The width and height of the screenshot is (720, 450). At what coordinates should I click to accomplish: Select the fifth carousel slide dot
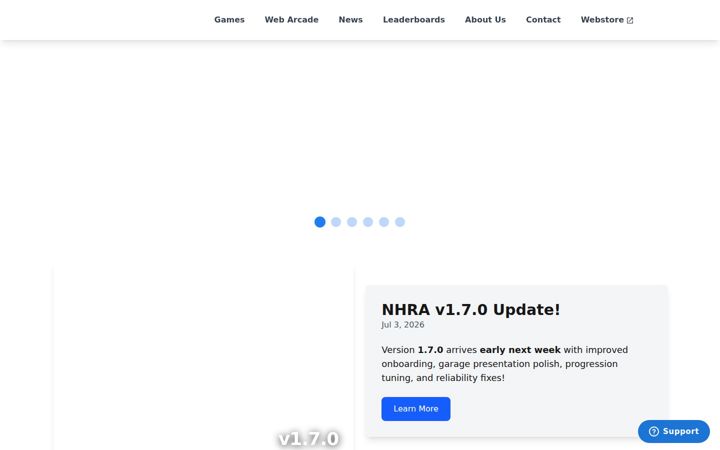pos(384,222)
